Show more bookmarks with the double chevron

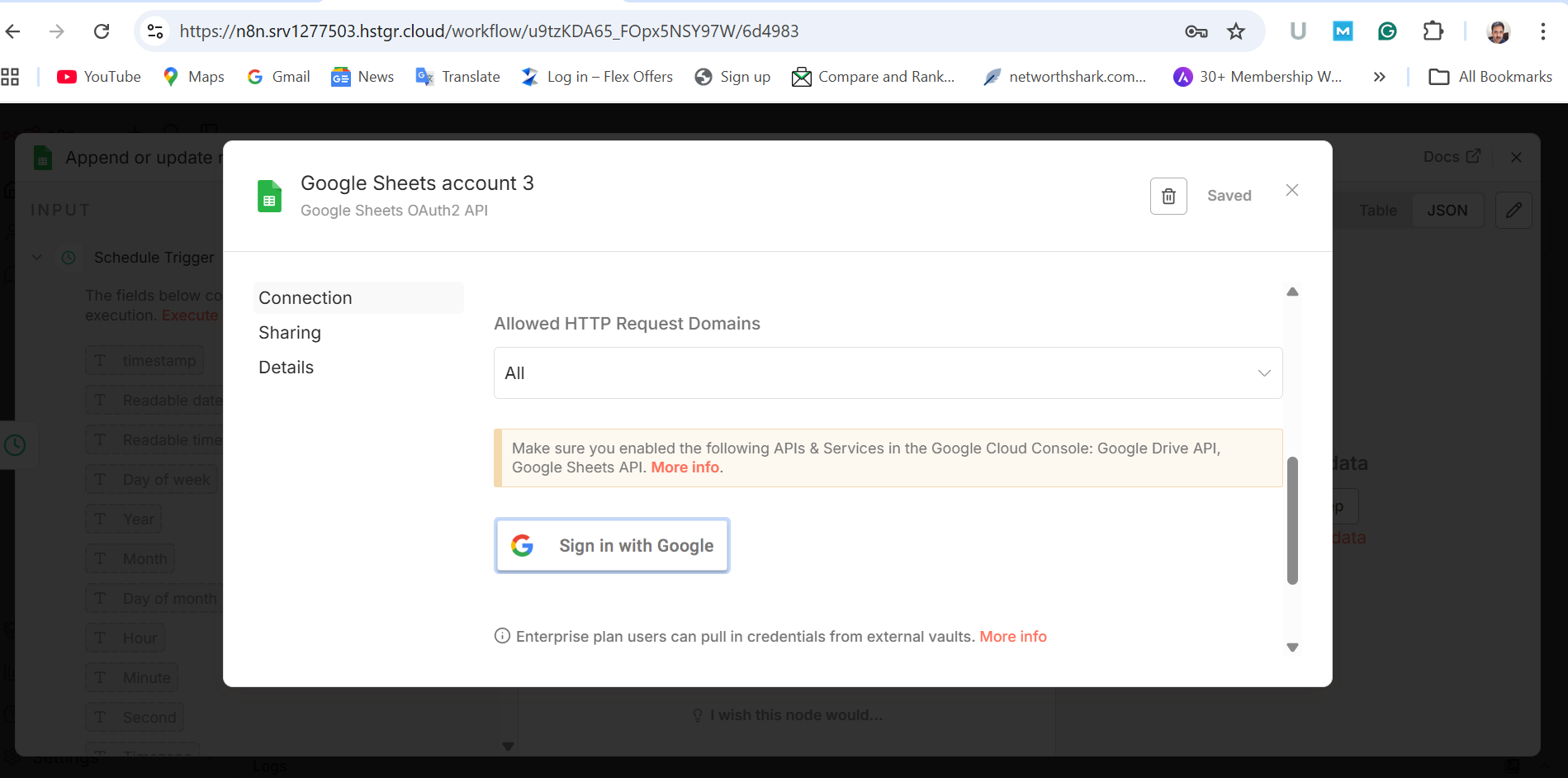pyautogui.click(x=1379, y=77)
